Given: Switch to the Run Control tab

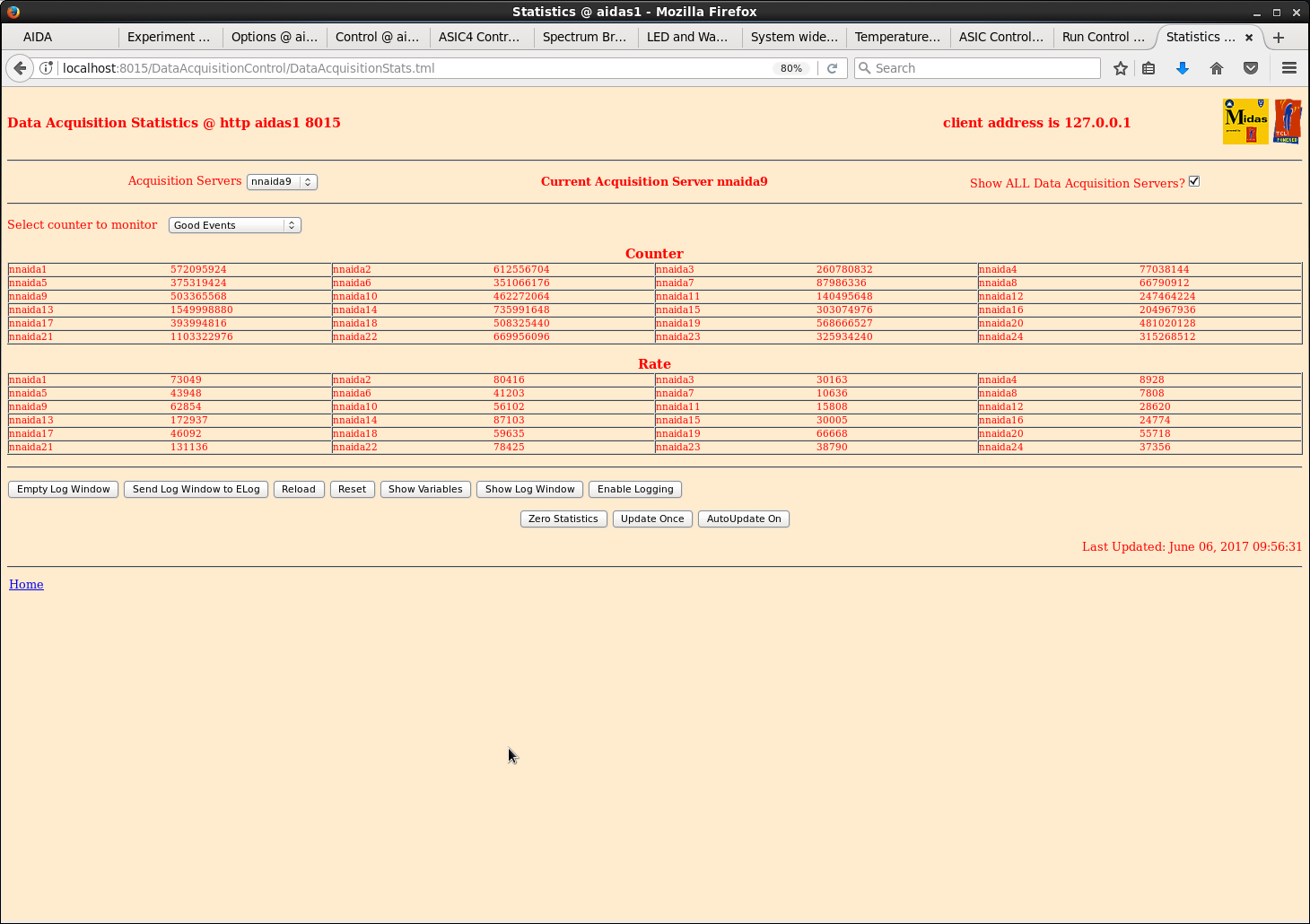Looking at the screenshot, I should [1103, 37].
